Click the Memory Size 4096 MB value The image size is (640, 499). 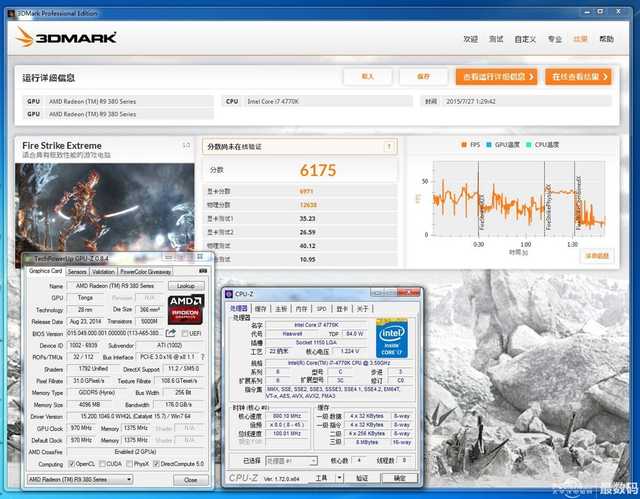(x=90, y=405)
